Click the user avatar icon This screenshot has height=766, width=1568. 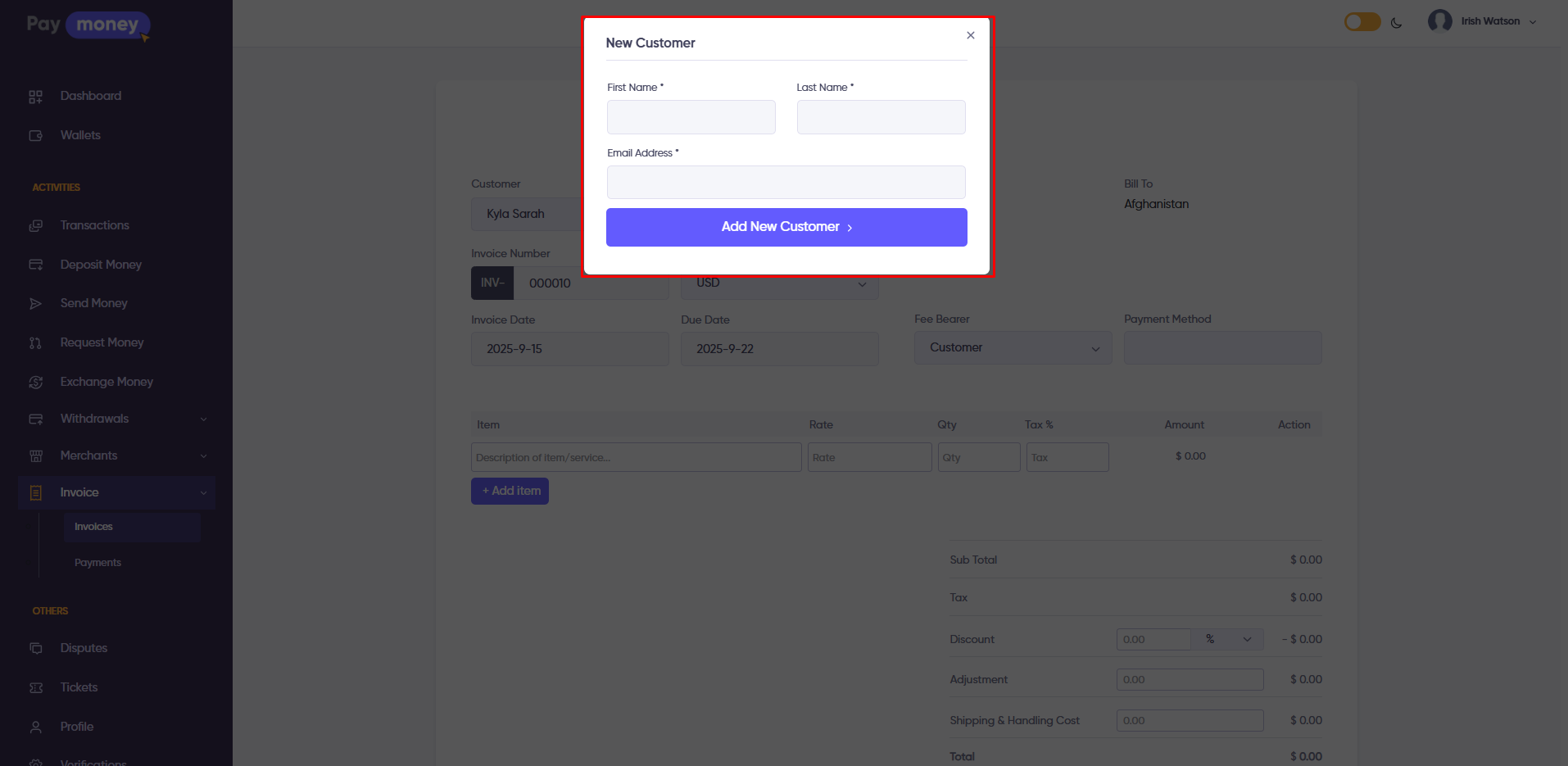click(1439, 21)
